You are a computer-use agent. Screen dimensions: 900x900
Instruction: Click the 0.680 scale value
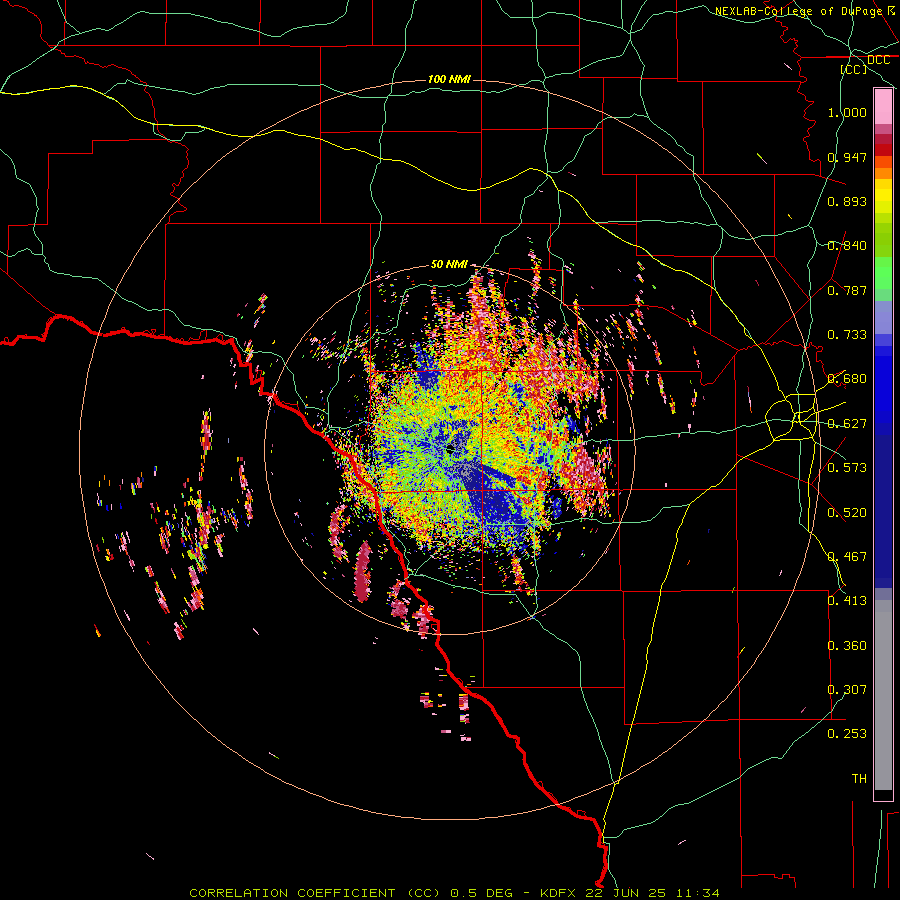(x=847, y=379)
